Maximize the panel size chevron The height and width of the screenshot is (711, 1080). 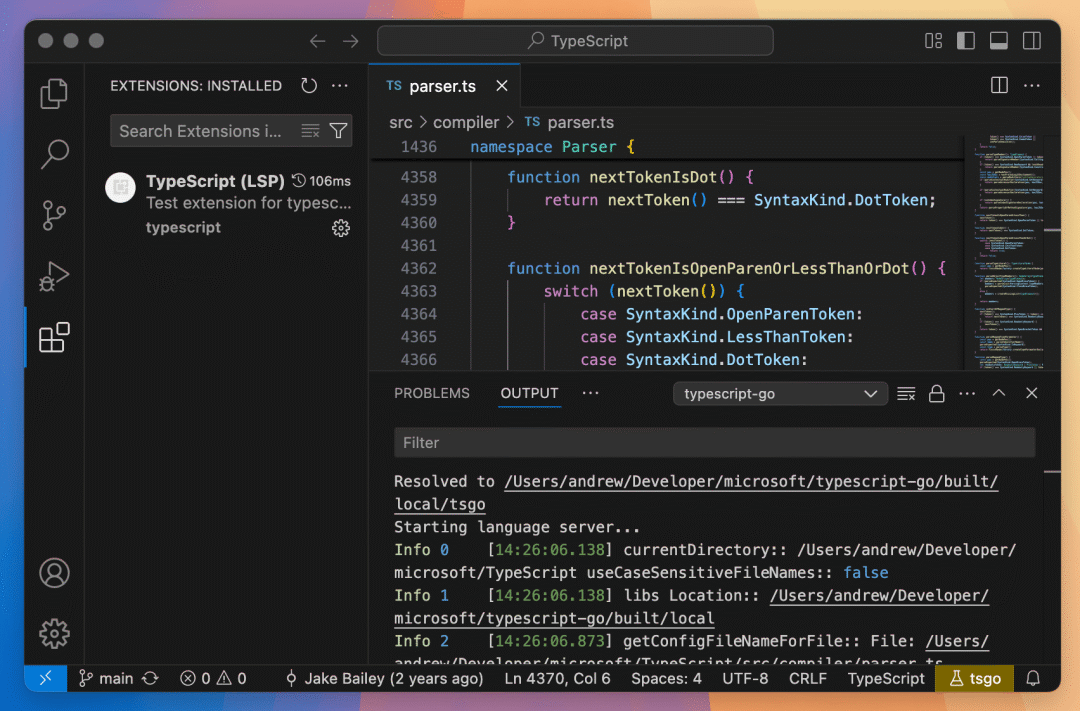(x=999, y=393)
